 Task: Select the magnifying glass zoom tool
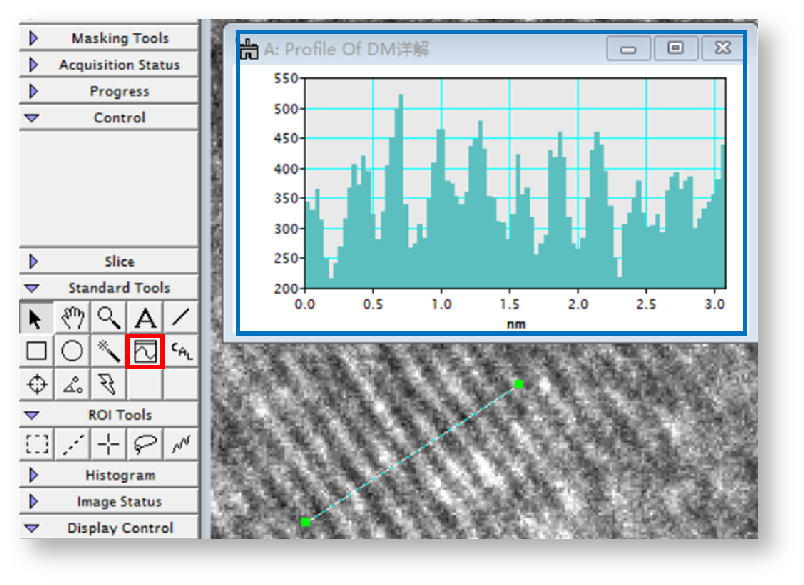point(108,319)
